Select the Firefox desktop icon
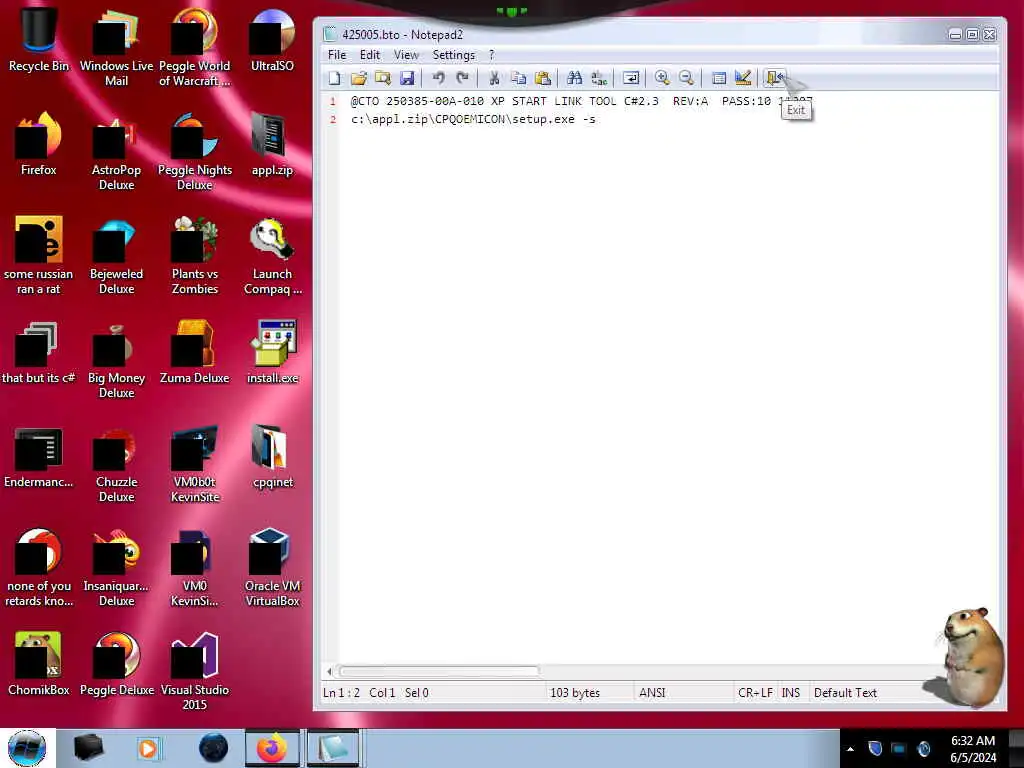 tap(39, 144)
